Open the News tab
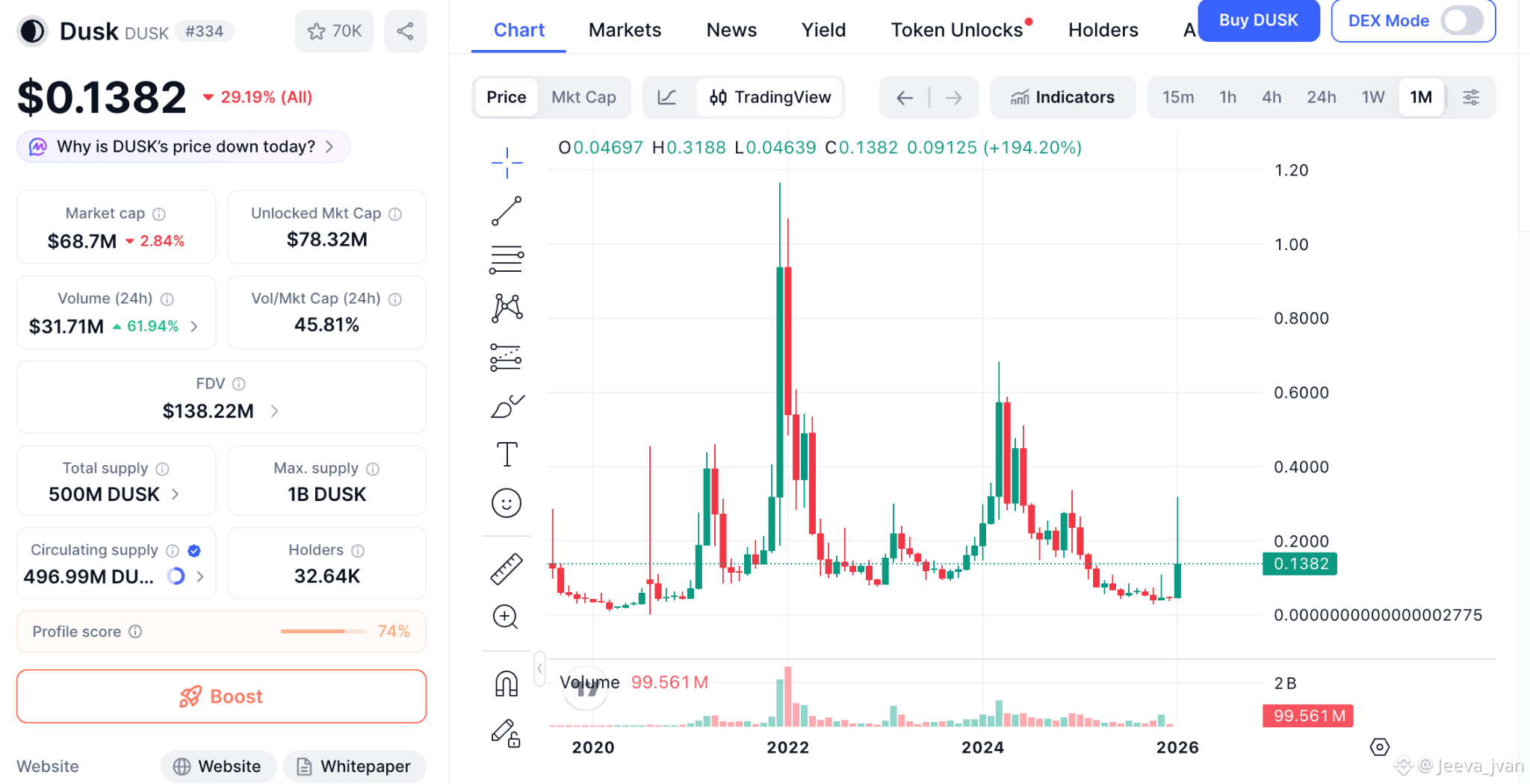The image size is (1530, 784). (x=731, y=30)
